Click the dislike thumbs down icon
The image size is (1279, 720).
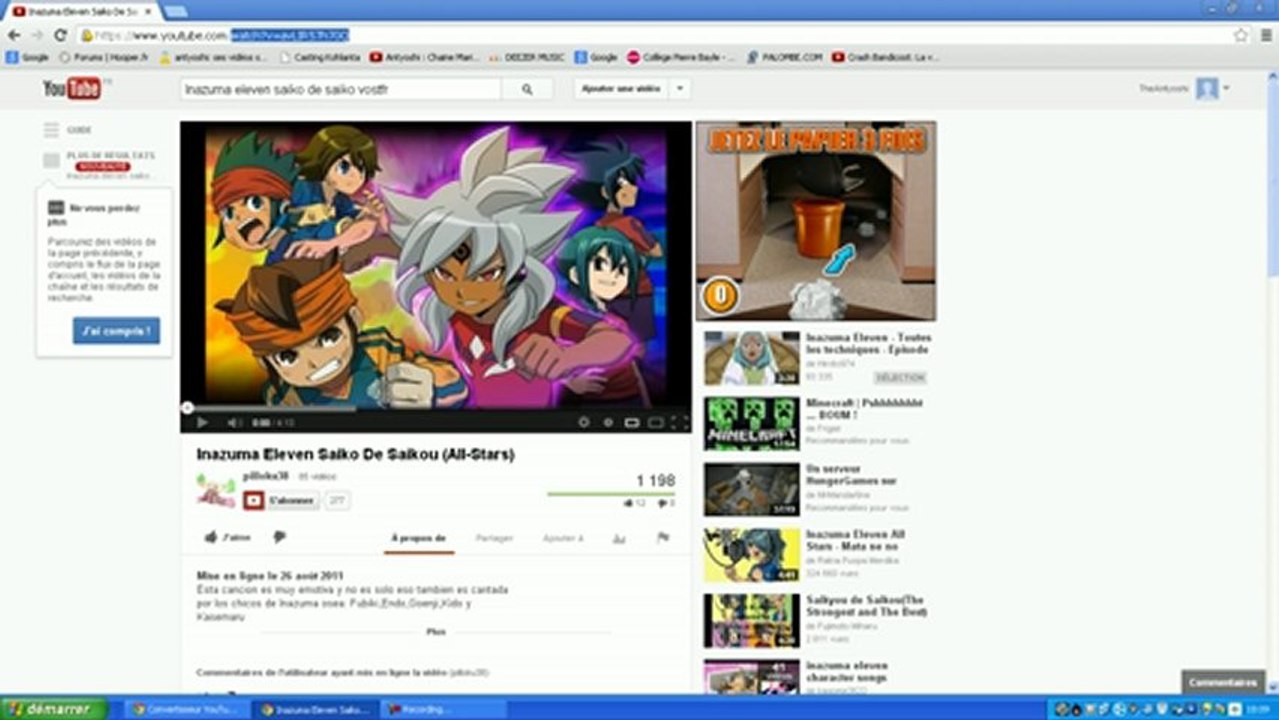(280, 537)
